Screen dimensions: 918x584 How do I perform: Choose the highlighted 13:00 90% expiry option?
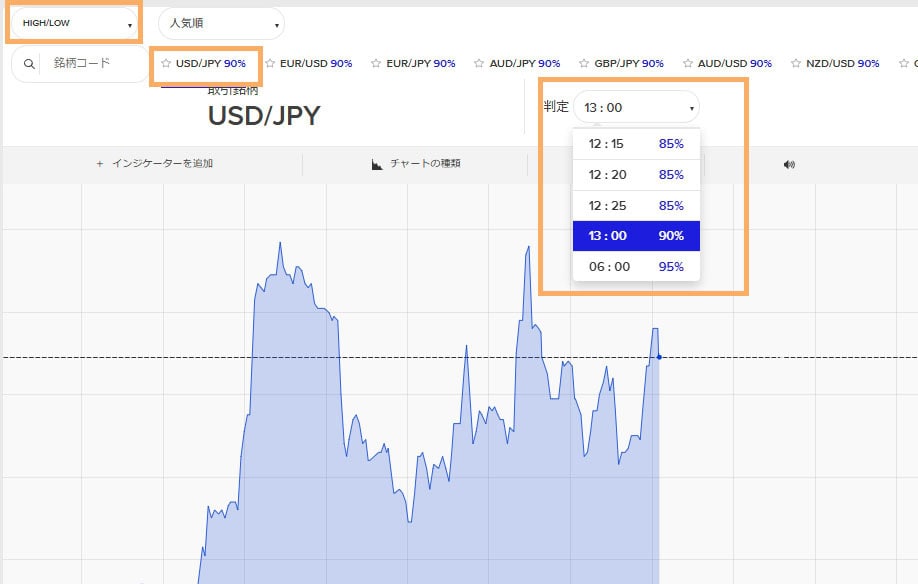click(x=636, y=236)
